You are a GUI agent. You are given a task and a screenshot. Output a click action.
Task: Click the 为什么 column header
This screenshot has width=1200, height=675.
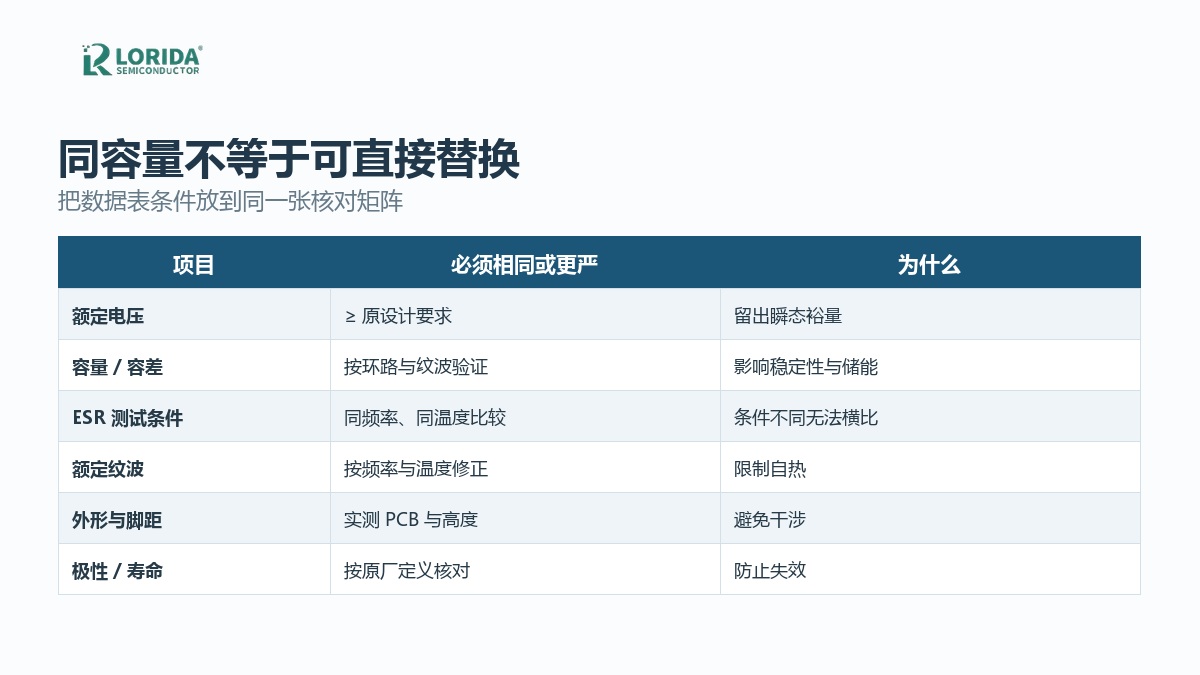(x=930, y=264)
